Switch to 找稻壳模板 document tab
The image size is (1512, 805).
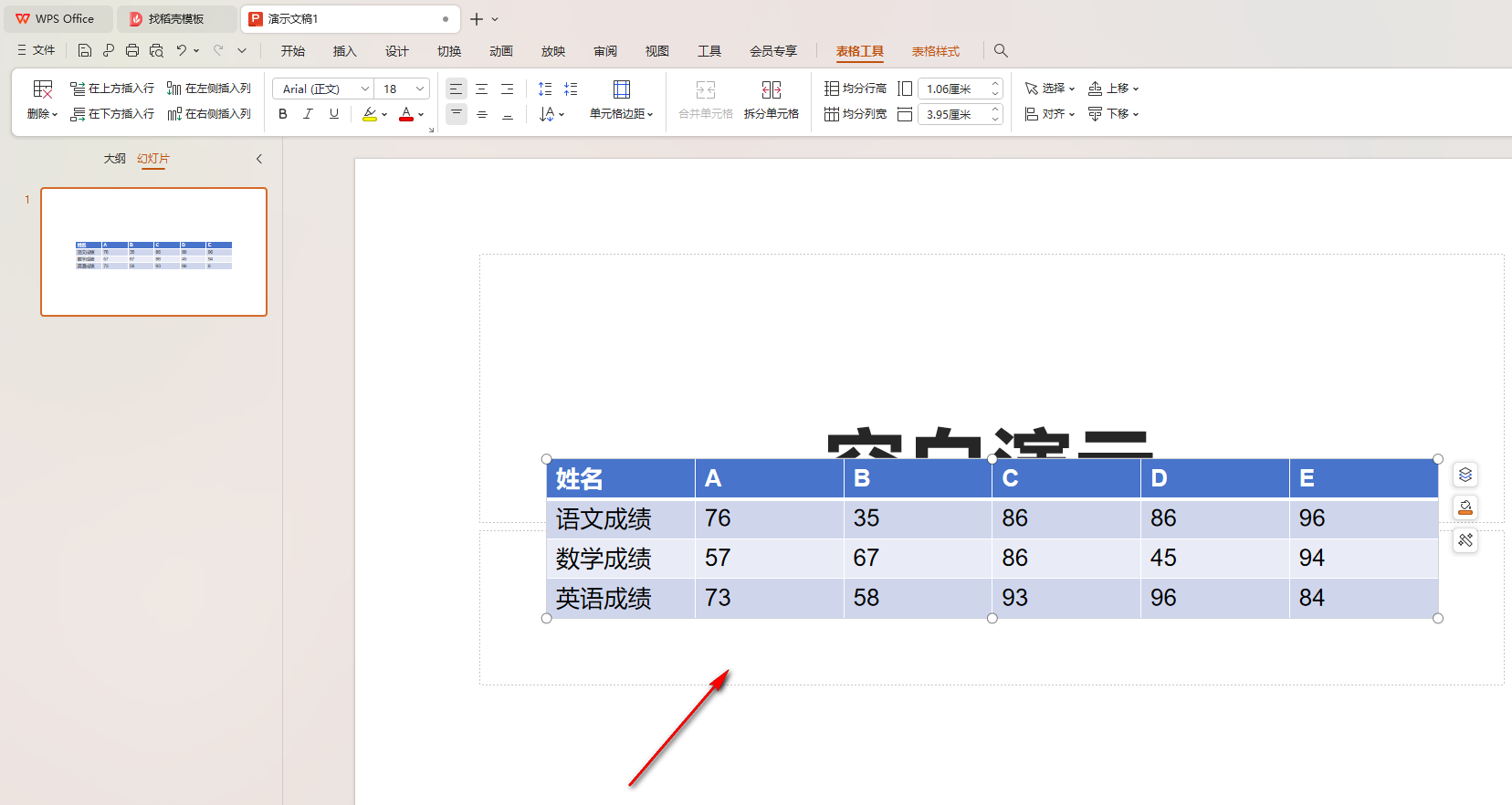(176, 18)
